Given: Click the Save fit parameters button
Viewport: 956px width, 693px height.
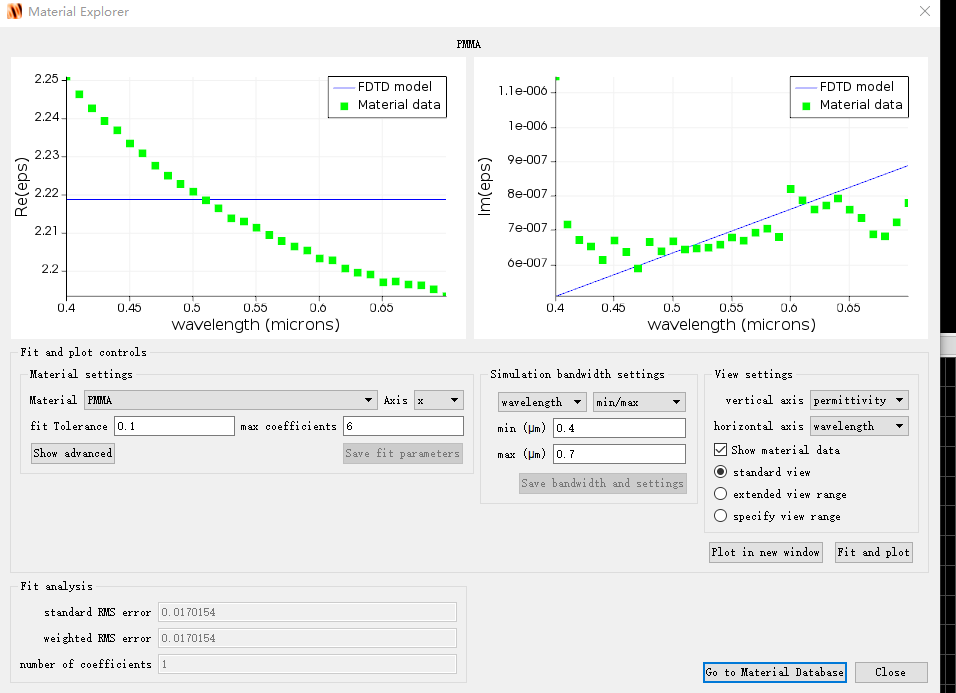Looking at the screenshot, I should 402,453.
